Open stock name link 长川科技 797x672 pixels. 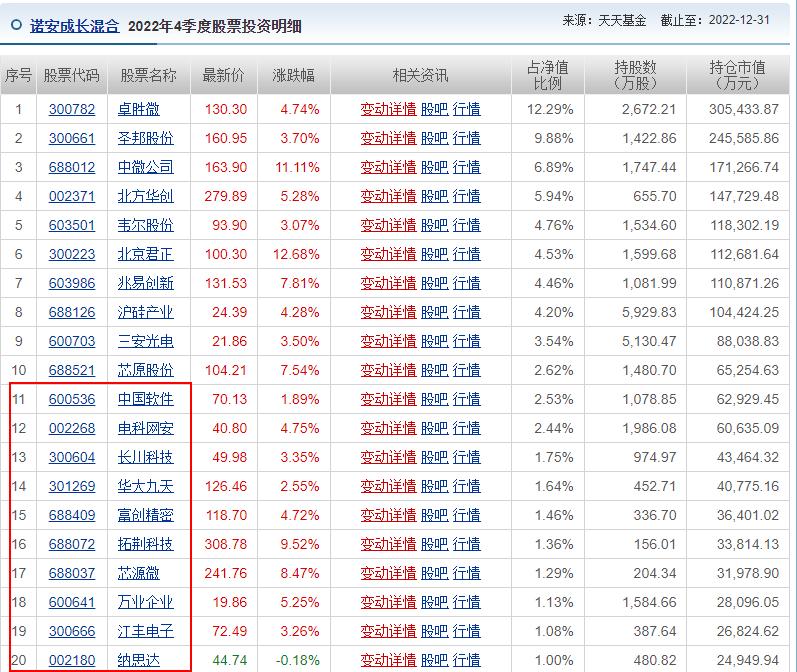tap(145, 457)
